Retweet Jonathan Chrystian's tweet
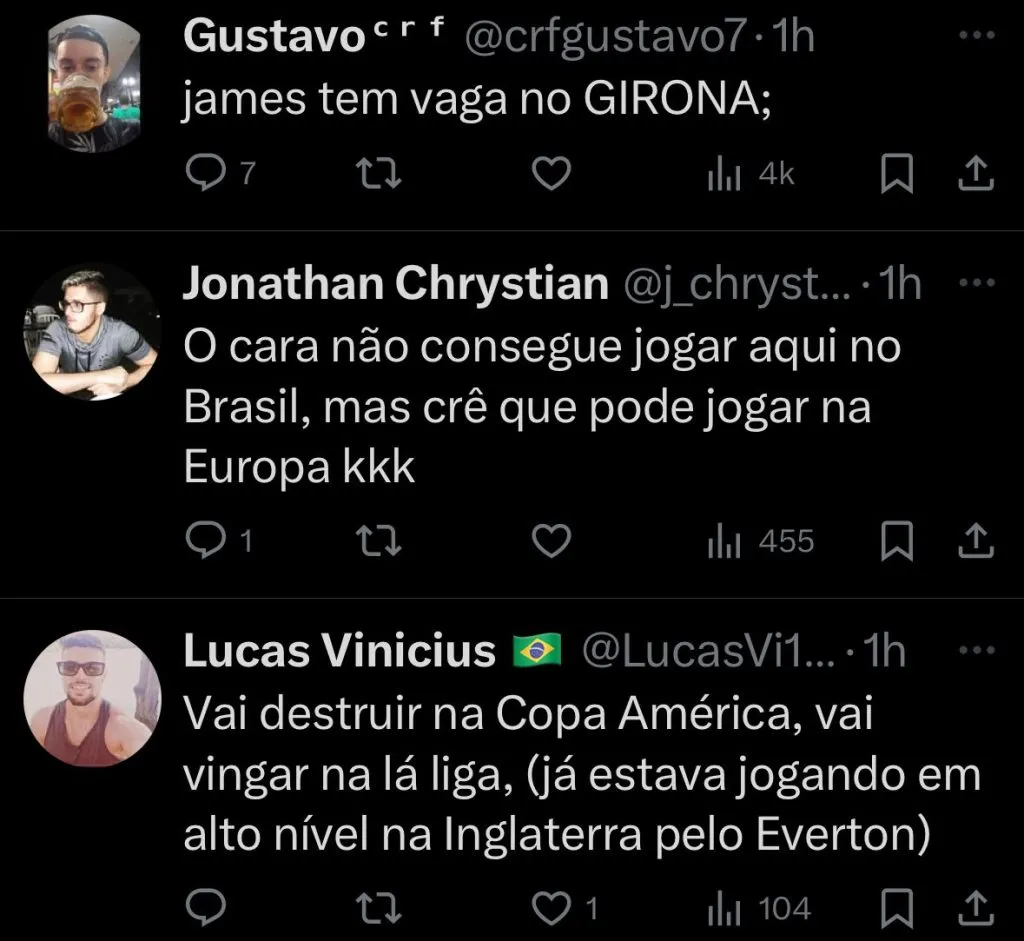The height and width of the screenshot is (941, 1024). [x=380, y=541]
